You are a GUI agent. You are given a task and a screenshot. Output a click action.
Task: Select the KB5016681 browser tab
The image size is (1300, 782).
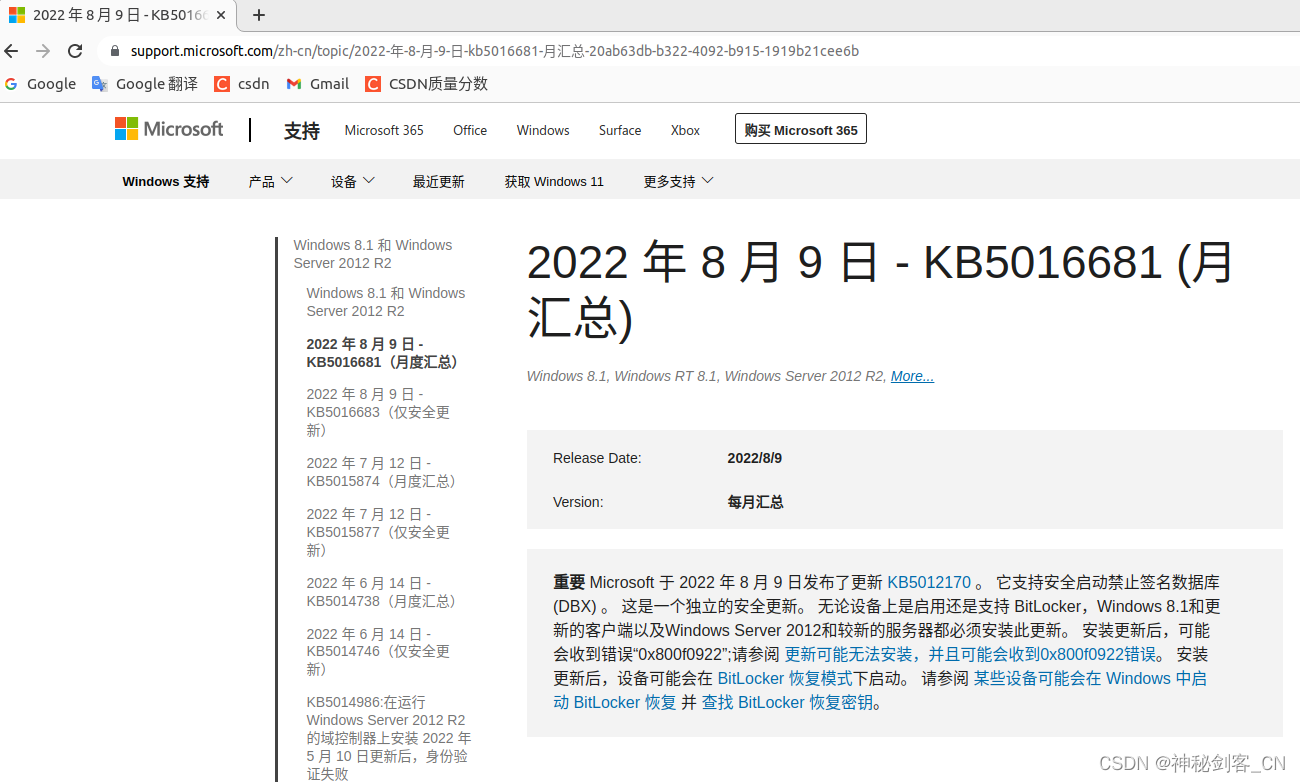tap(118, 15)
